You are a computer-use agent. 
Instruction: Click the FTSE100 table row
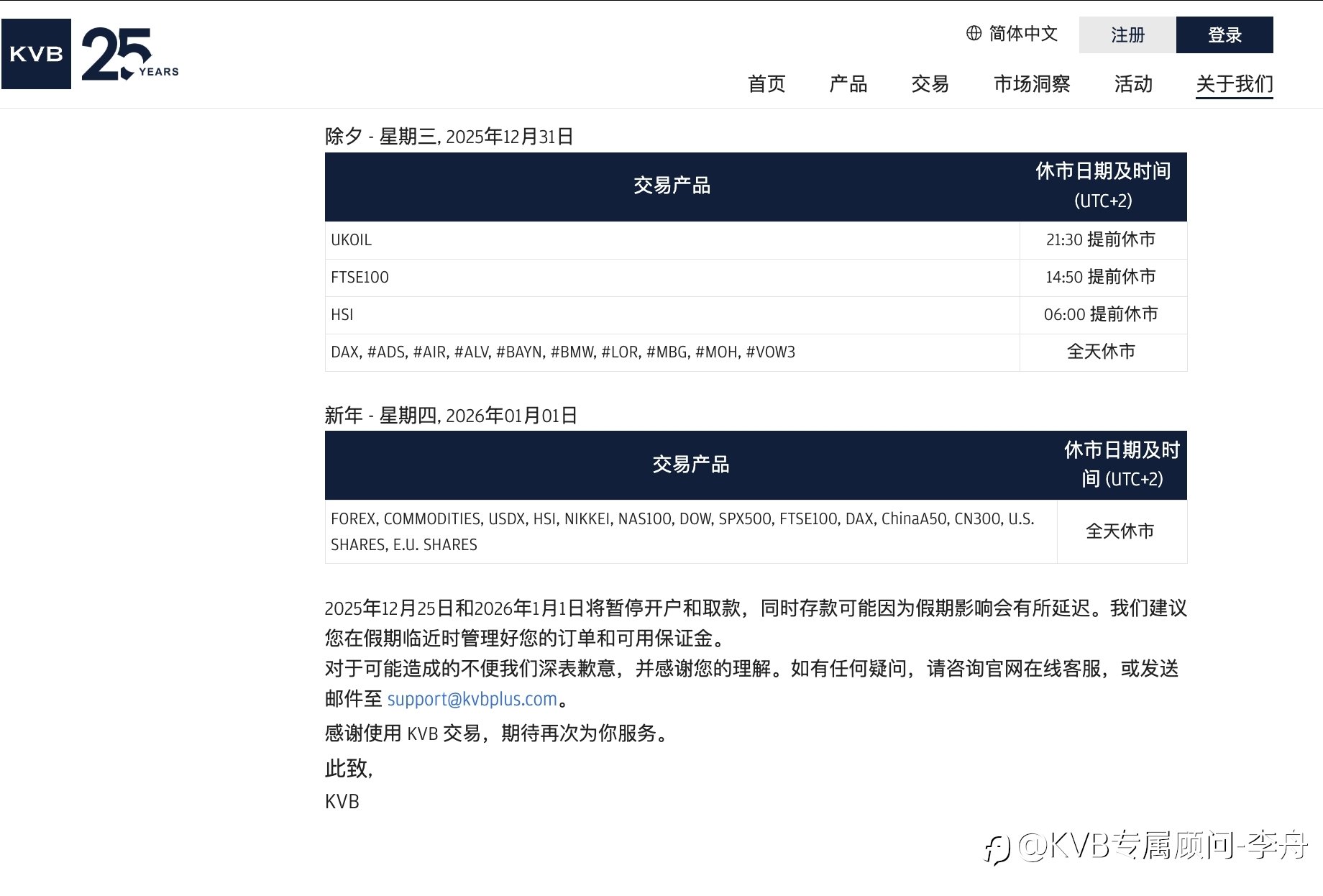pyautogui.click(x=756, y=278)
